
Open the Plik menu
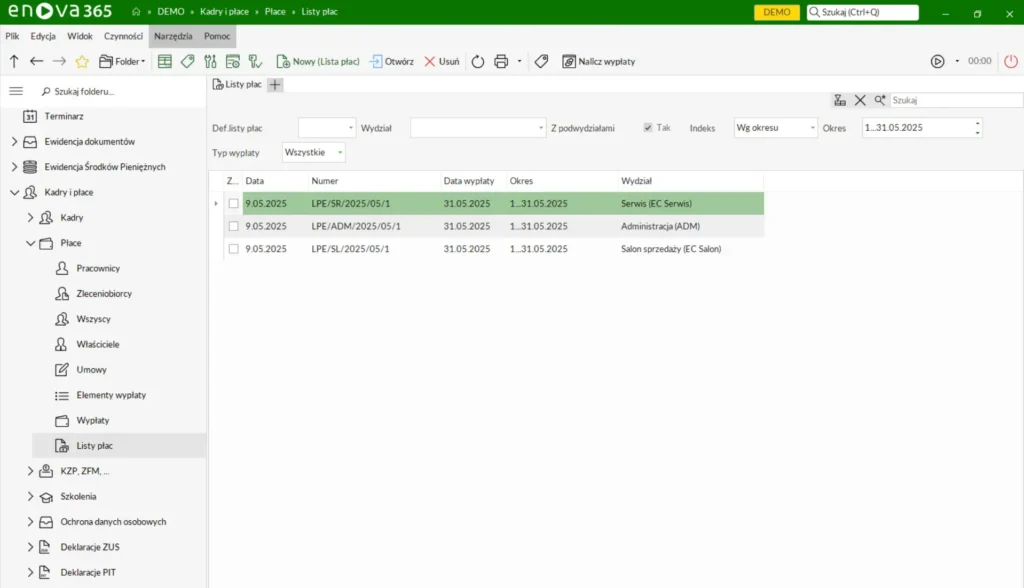point(12,37)
